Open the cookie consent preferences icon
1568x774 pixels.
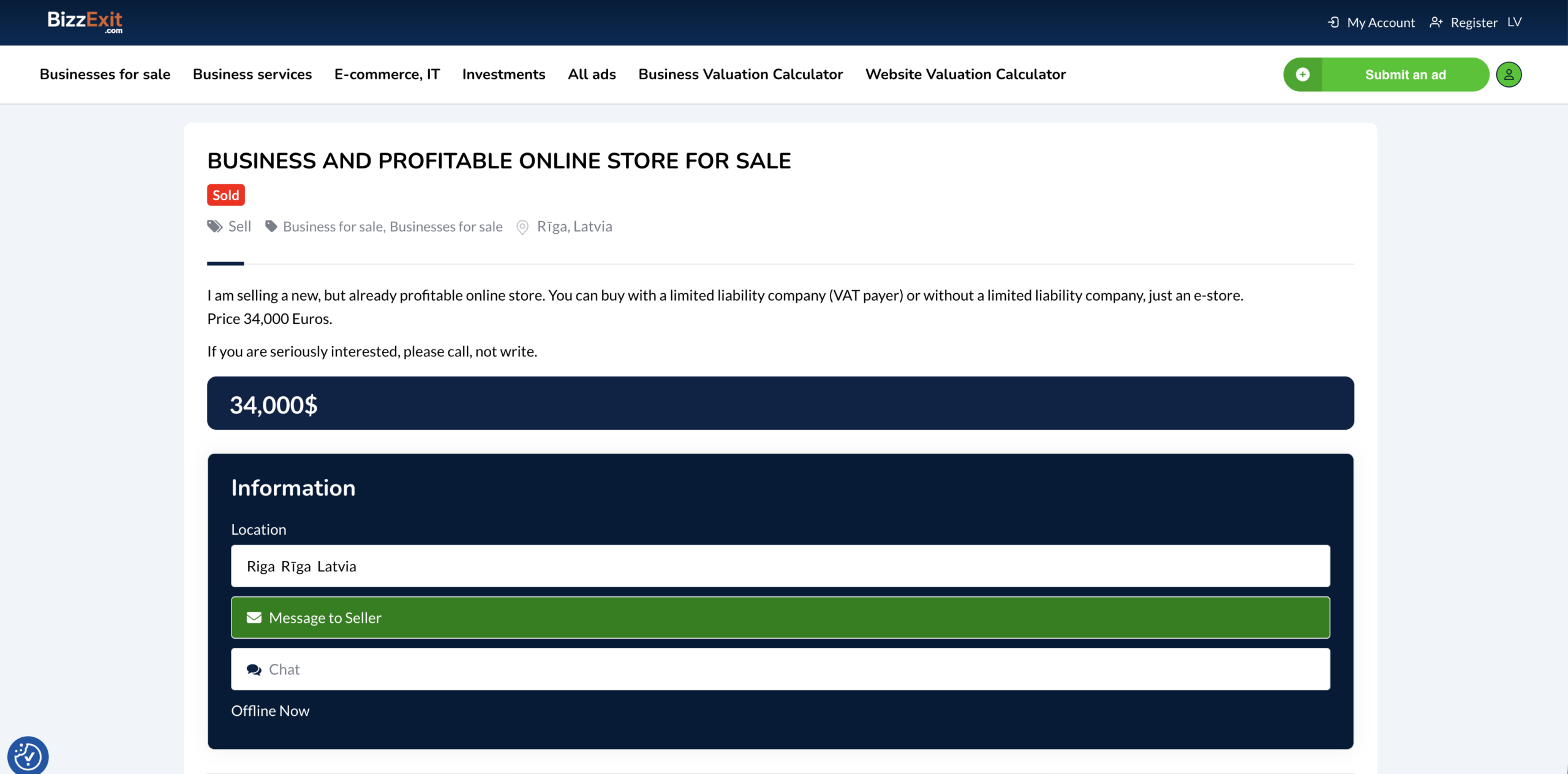28,756
